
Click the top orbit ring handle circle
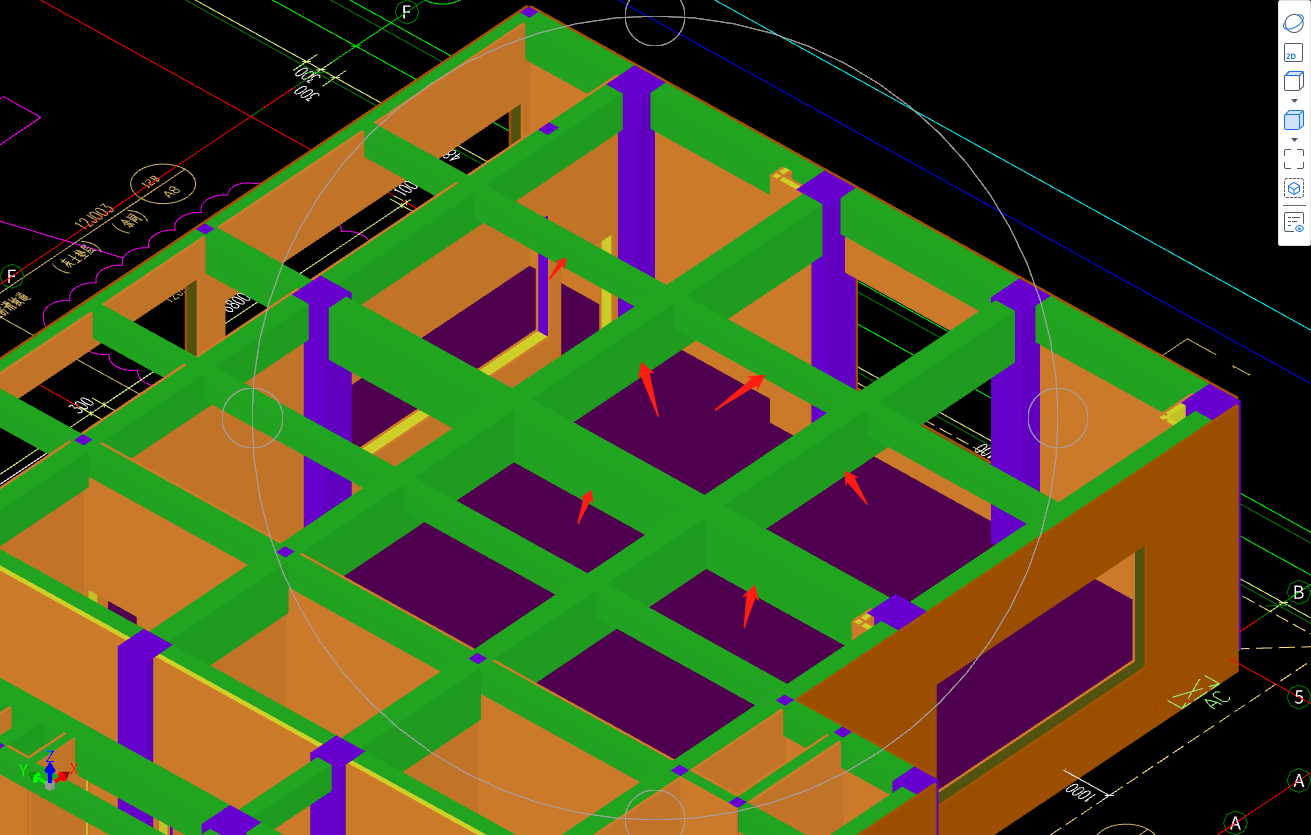click(x=655, y=16)
